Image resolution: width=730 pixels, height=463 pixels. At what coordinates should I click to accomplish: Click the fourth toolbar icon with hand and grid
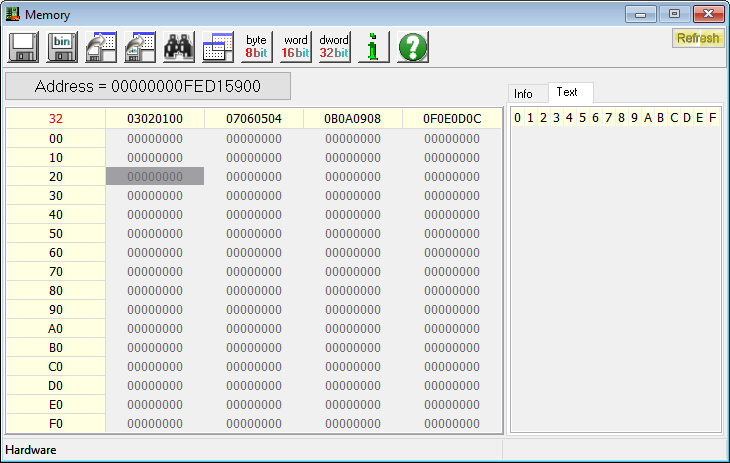pyautogui.click(x=139, y=47)
